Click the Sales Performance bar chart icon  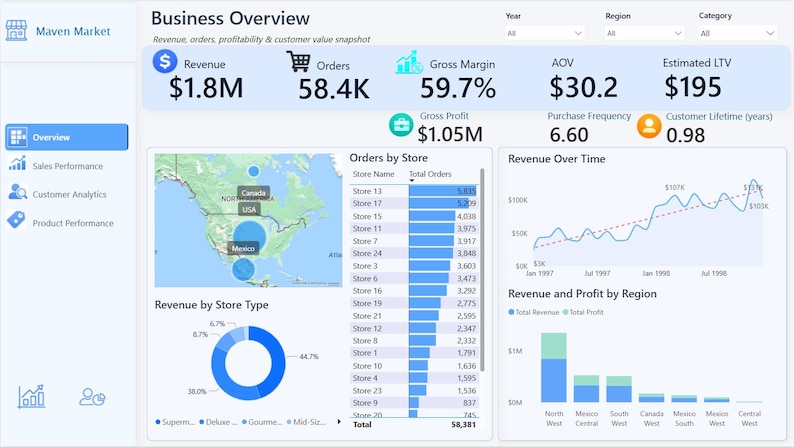[x=17, y=163]
